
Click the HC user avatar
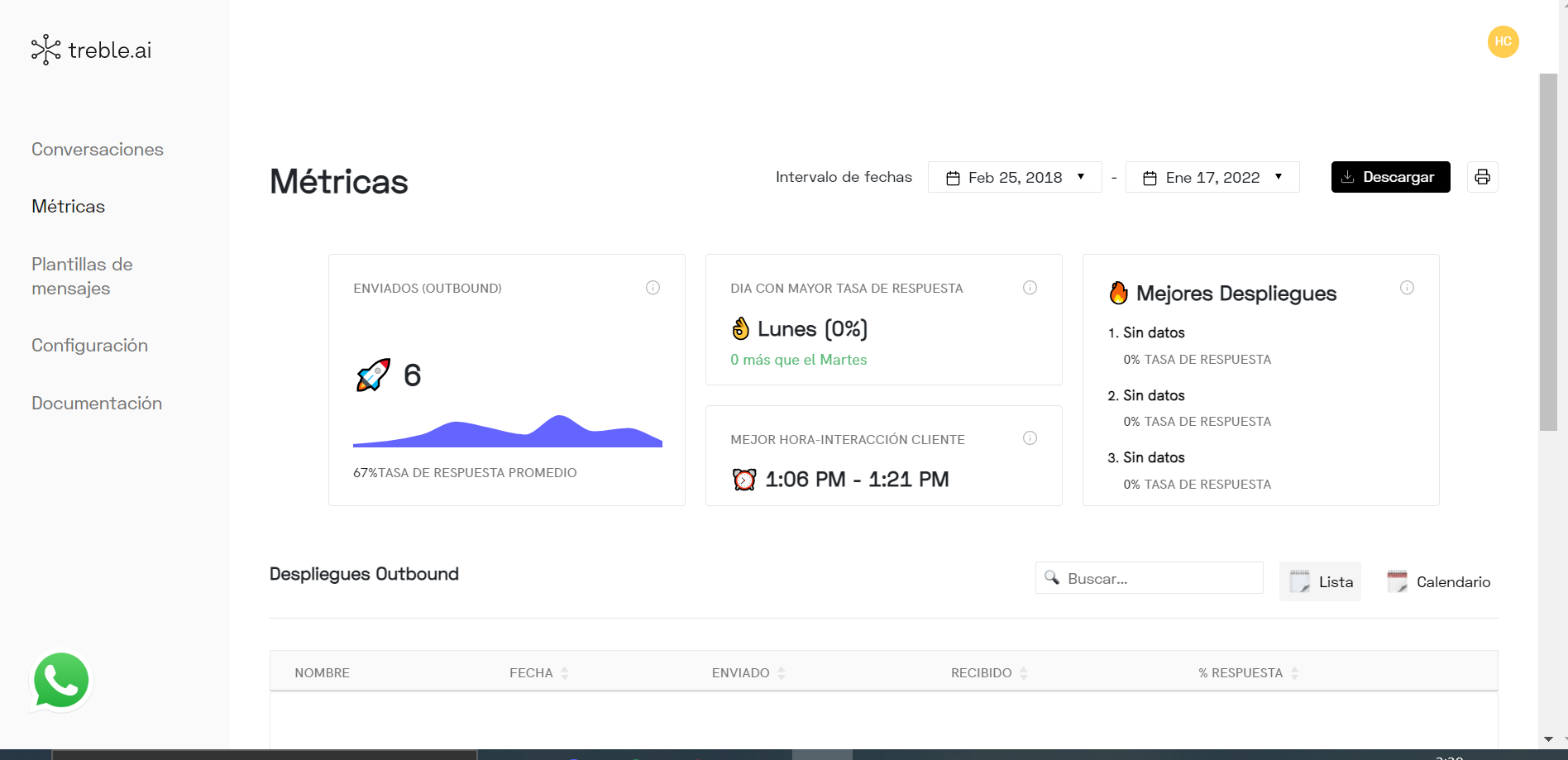(x=1503, y=41)
